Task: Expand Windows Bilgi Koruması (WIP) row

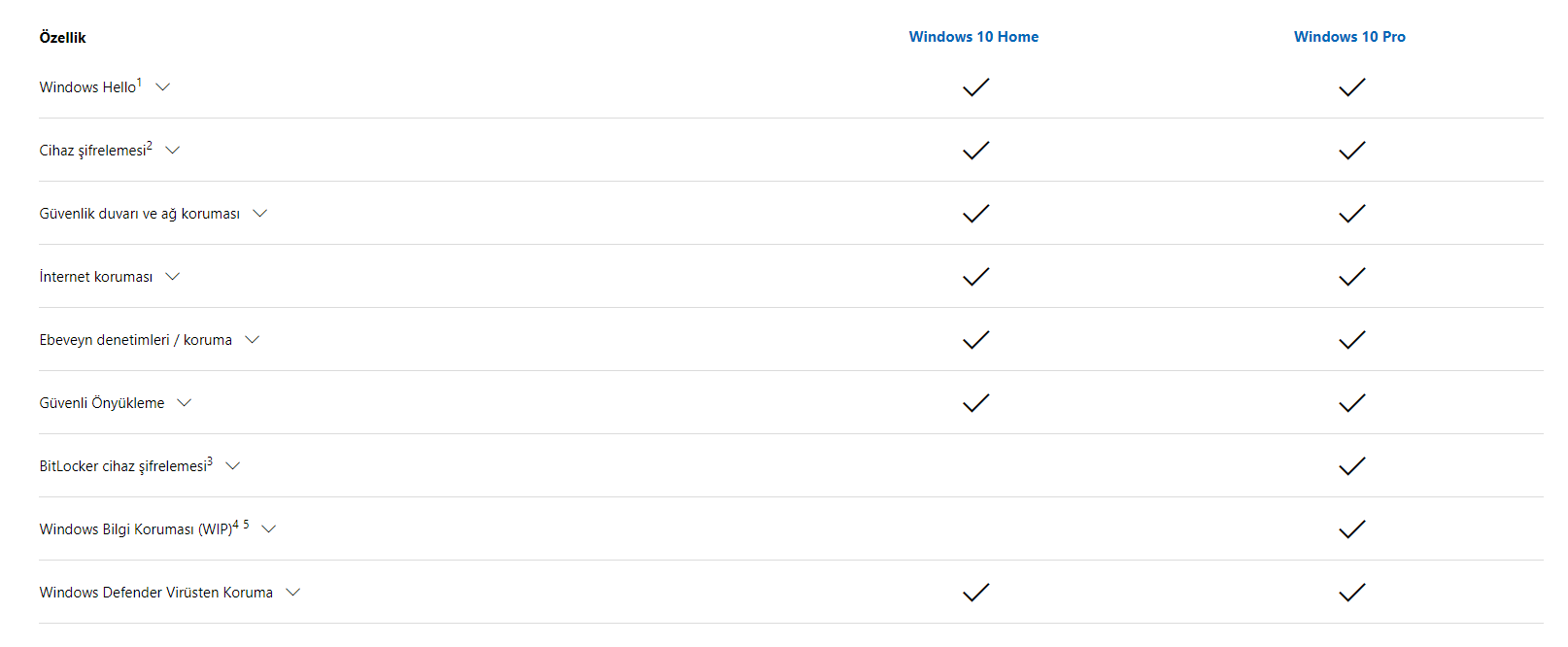Action: click(269, 529)
